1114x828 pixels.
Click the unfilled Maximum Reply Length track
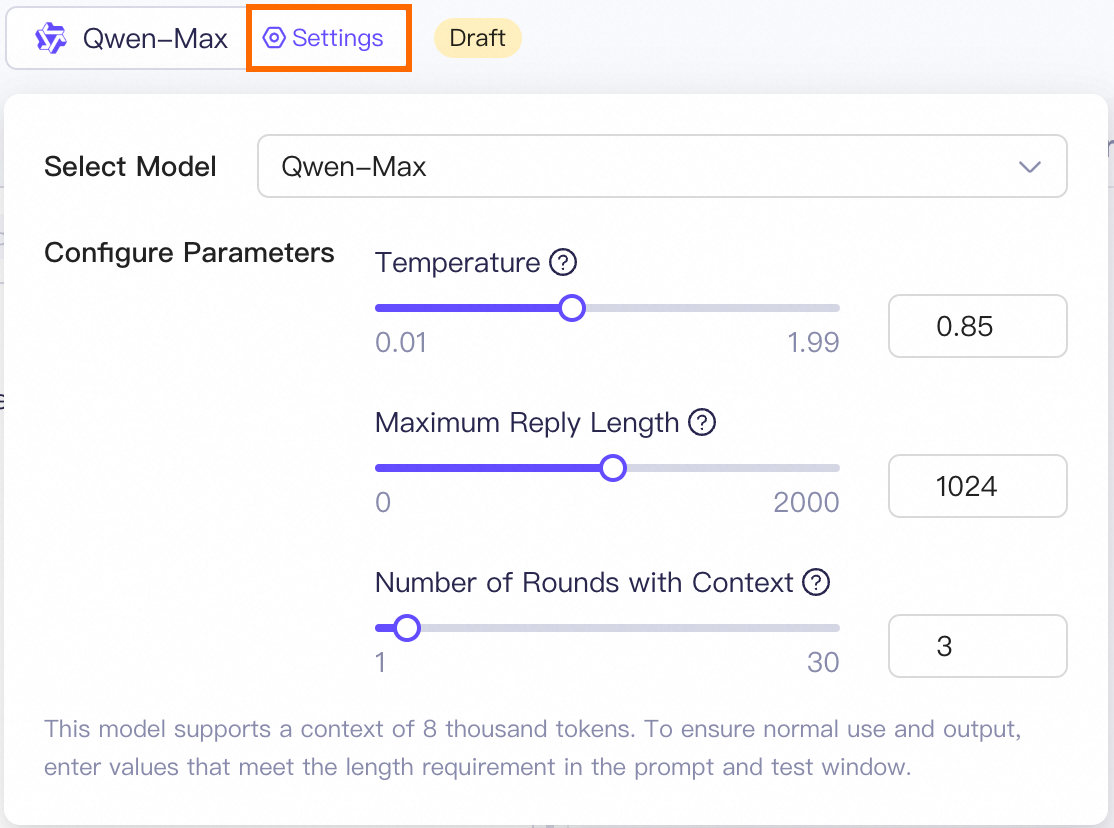click(x=730, y=468)
